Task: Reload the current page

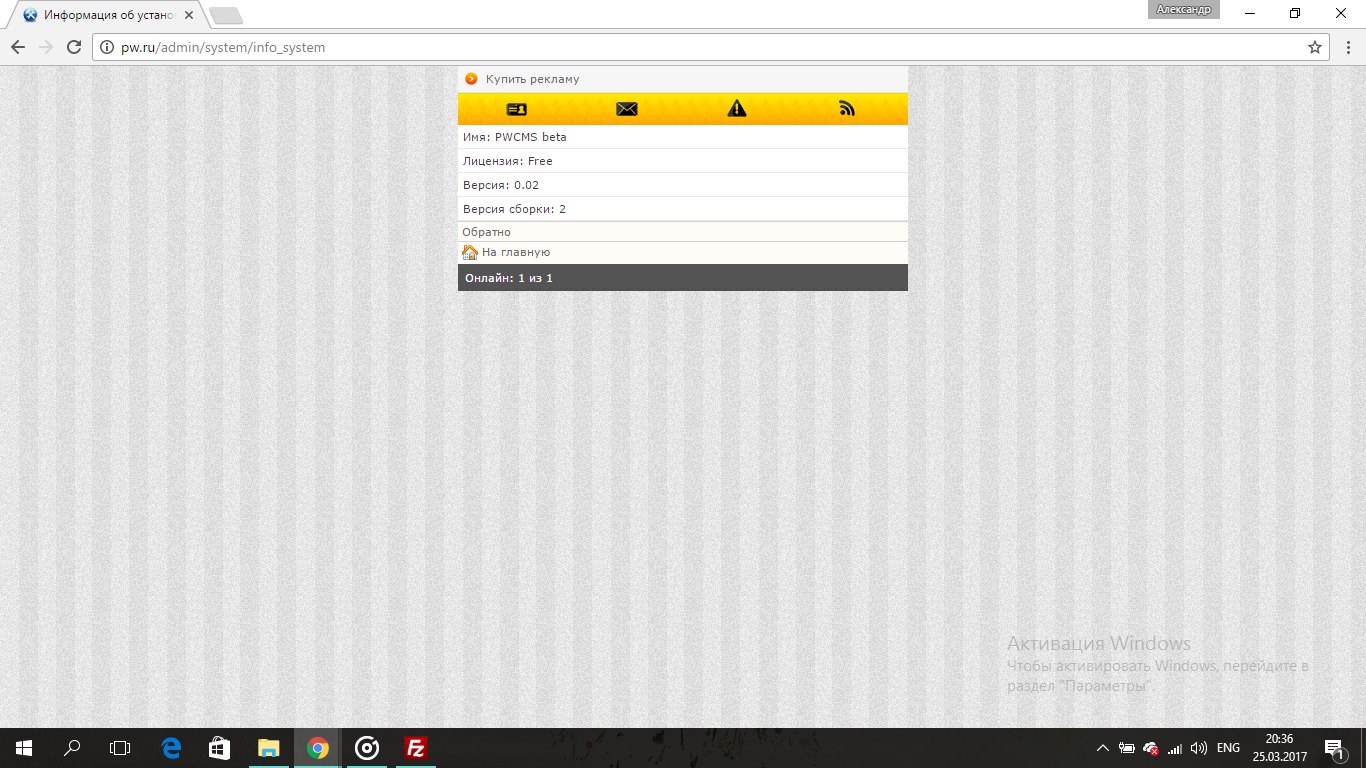Action: pyautogui.click(x=73, y=47)
